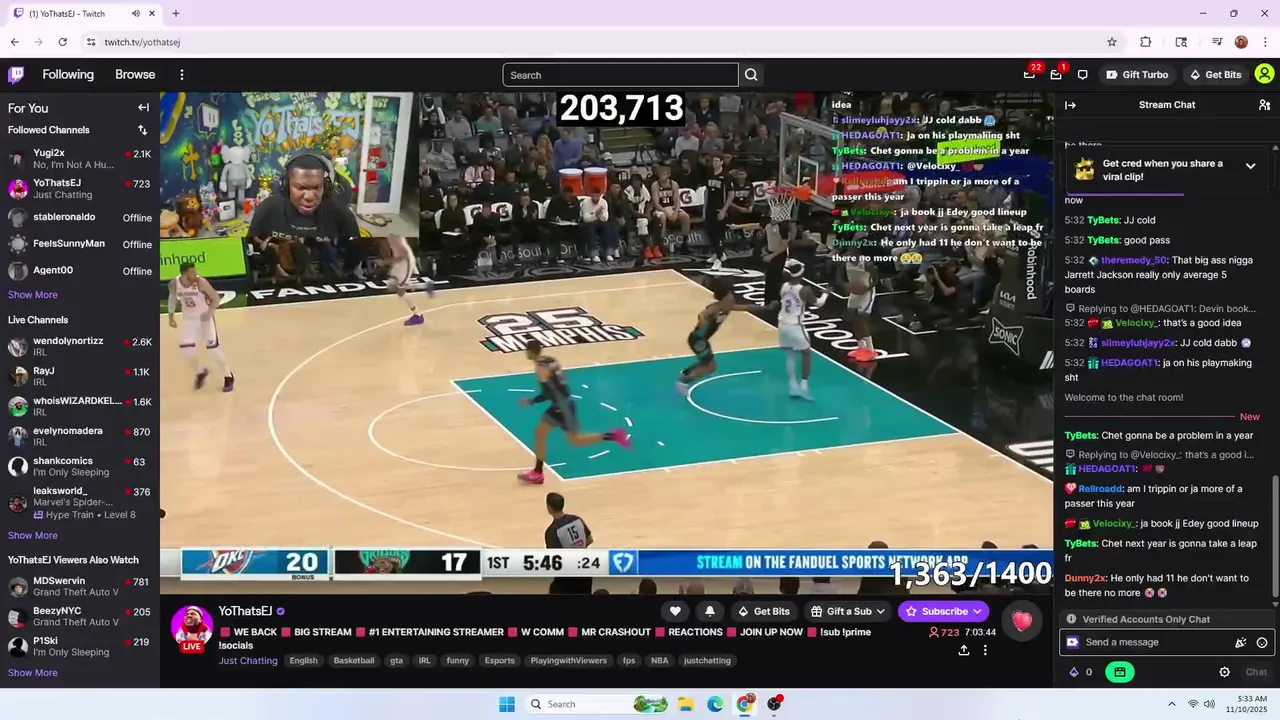Expand the viral clip cred banner
The width and height of the screenshot is (1280, 720).
pos(1250,167)
